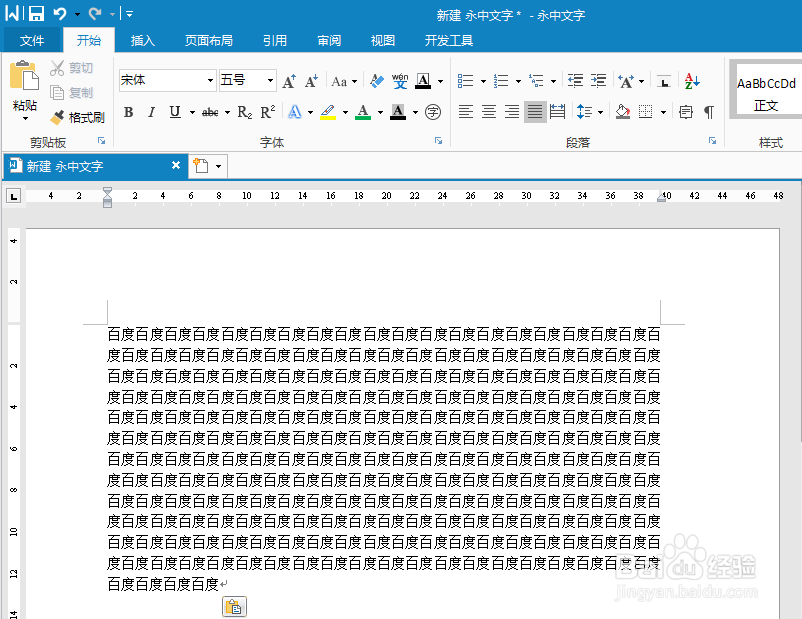Apply numbered list
This screenshot has width=802, height=619.
point(501,81)
